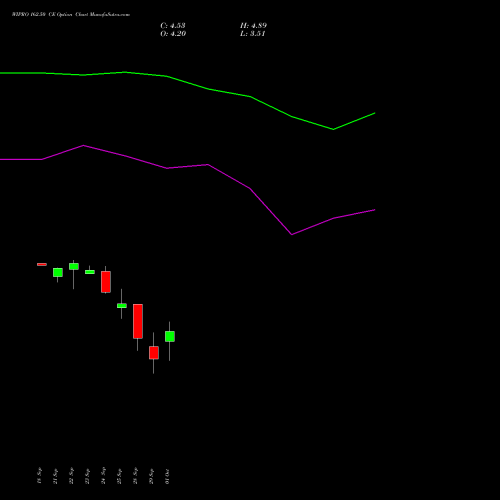The height and width of the screenshot is (500, 500).
Task: Click the "25 Sep" date axis label
Action: pos(120,476)
